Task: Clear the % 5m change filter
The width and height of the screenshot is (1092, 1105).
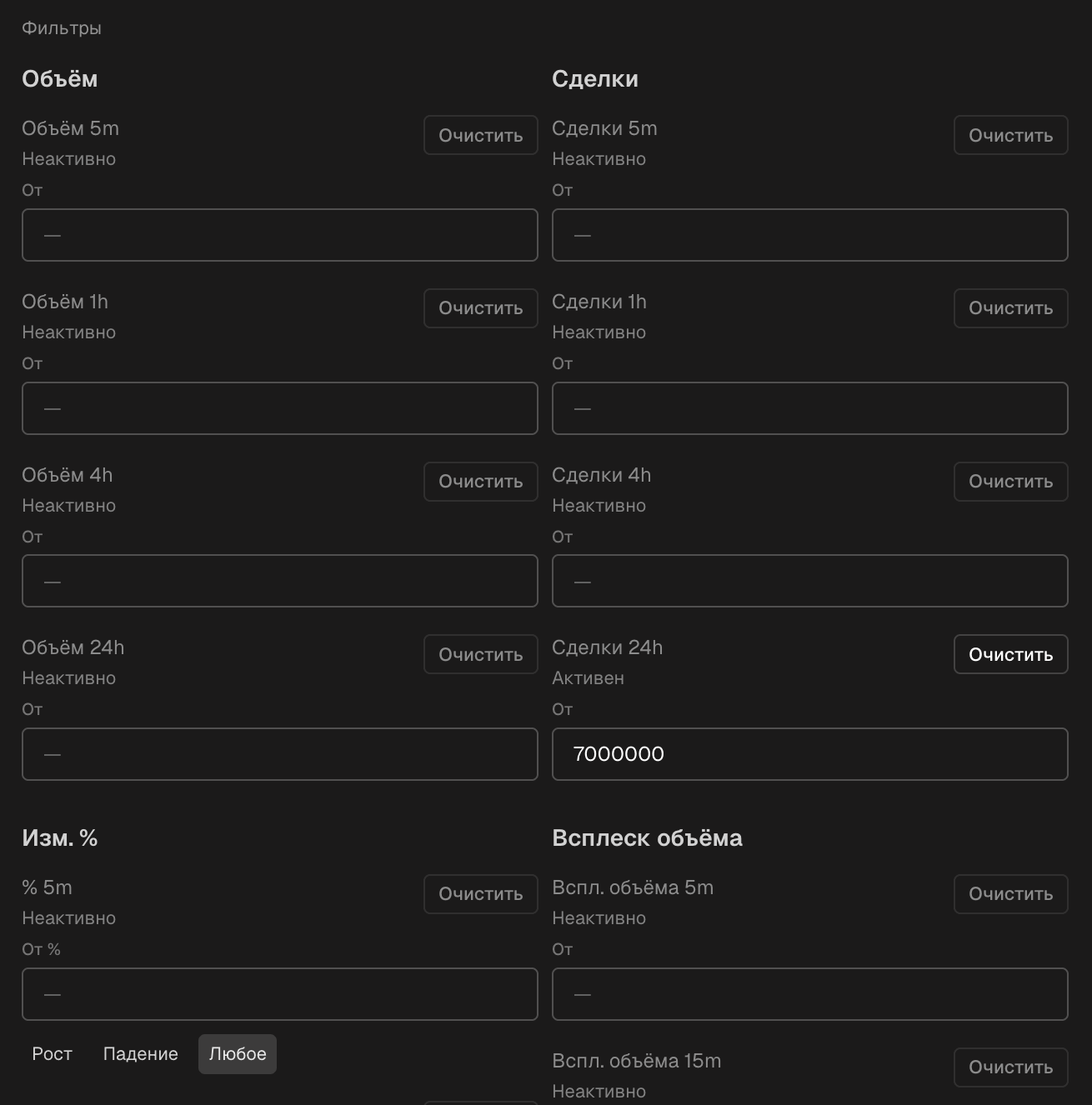Action: click(x=481, y=894)
